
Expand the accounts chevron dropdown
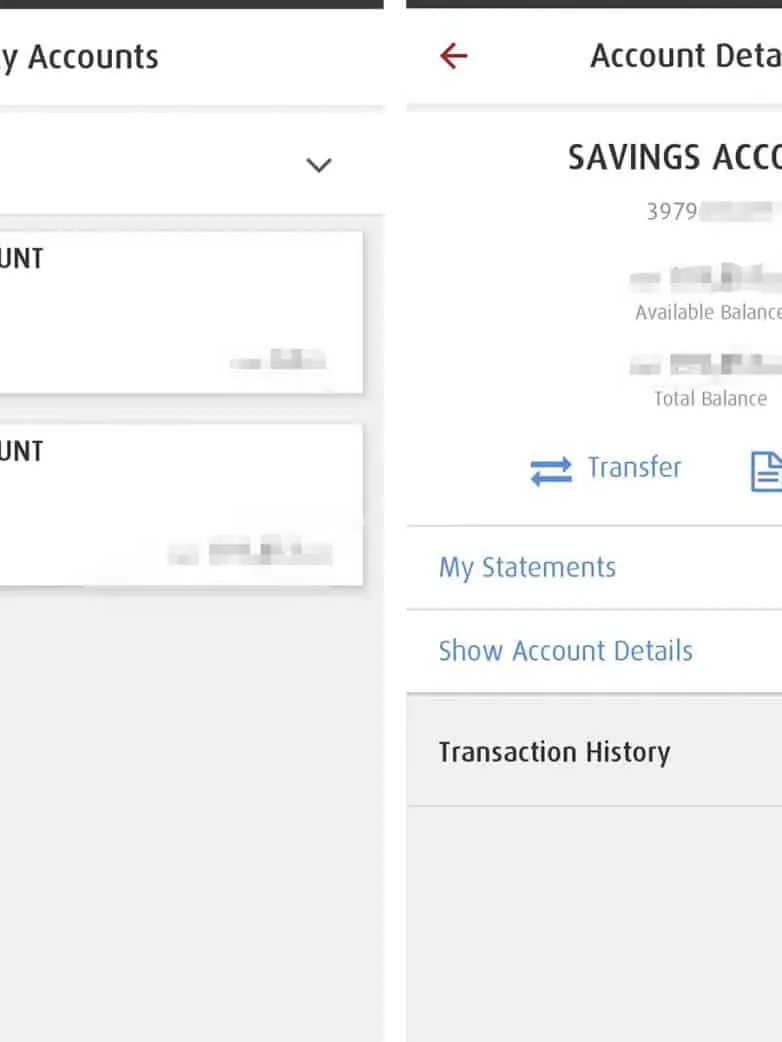coord(318,165)
